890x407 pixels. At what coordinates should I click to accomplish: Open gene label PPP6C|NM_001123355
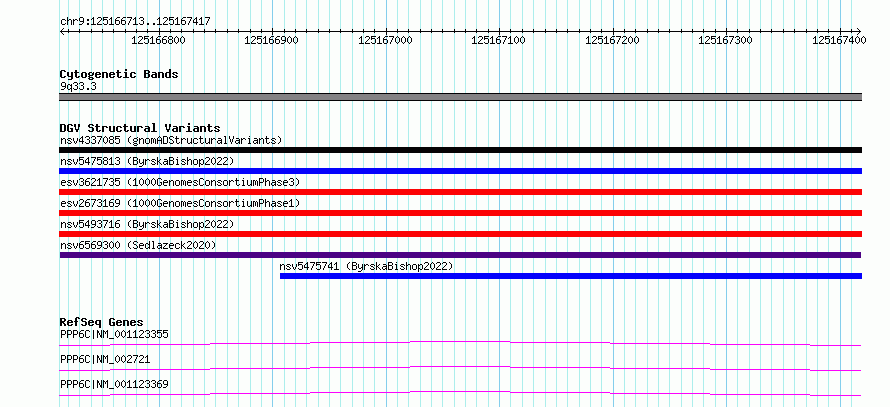click(114, 334)
